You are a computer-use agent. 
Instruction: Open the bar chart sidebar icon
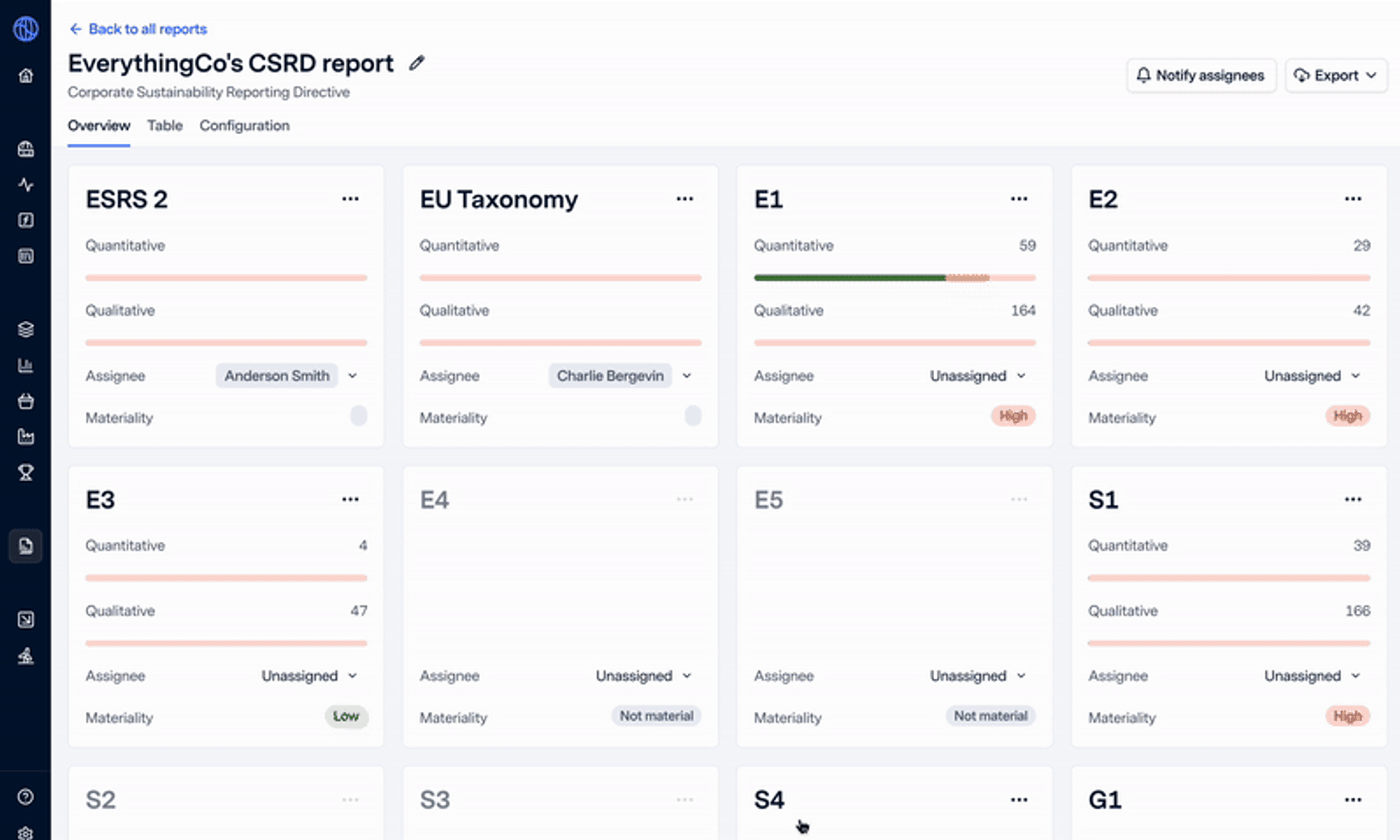tap(26, 365)
